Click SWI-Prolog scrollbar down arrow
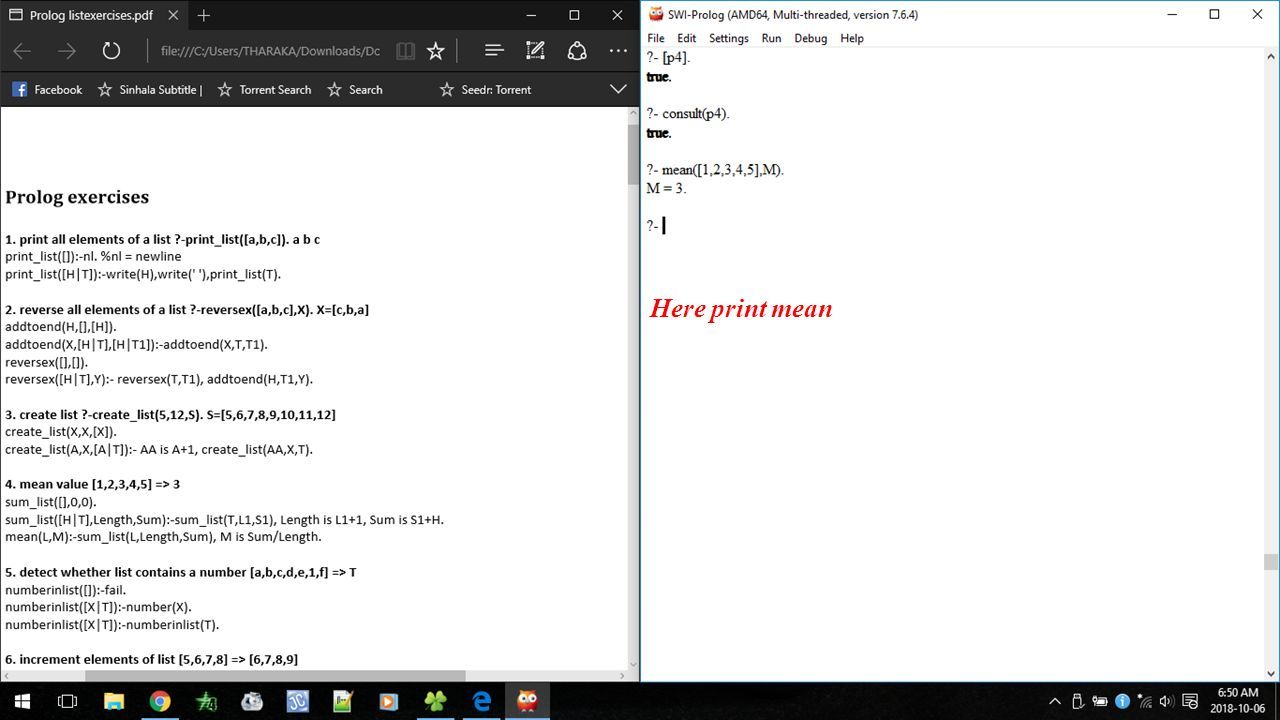 pos(1271,674)
